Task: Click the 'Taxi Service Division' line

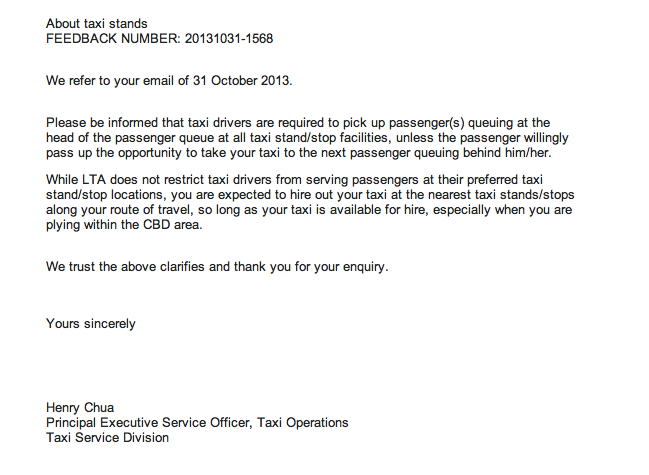Action: 107,437
